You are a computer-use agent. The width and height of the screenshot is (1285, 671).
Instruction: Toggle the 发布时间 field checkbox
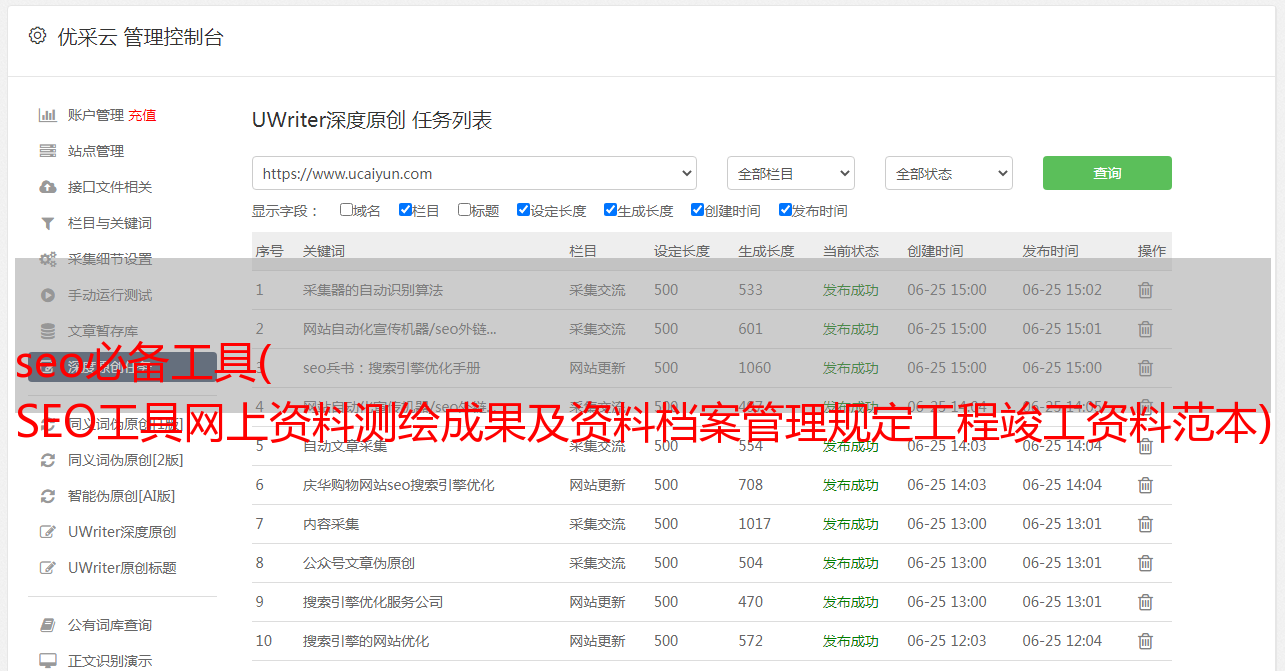click(785, 210)
